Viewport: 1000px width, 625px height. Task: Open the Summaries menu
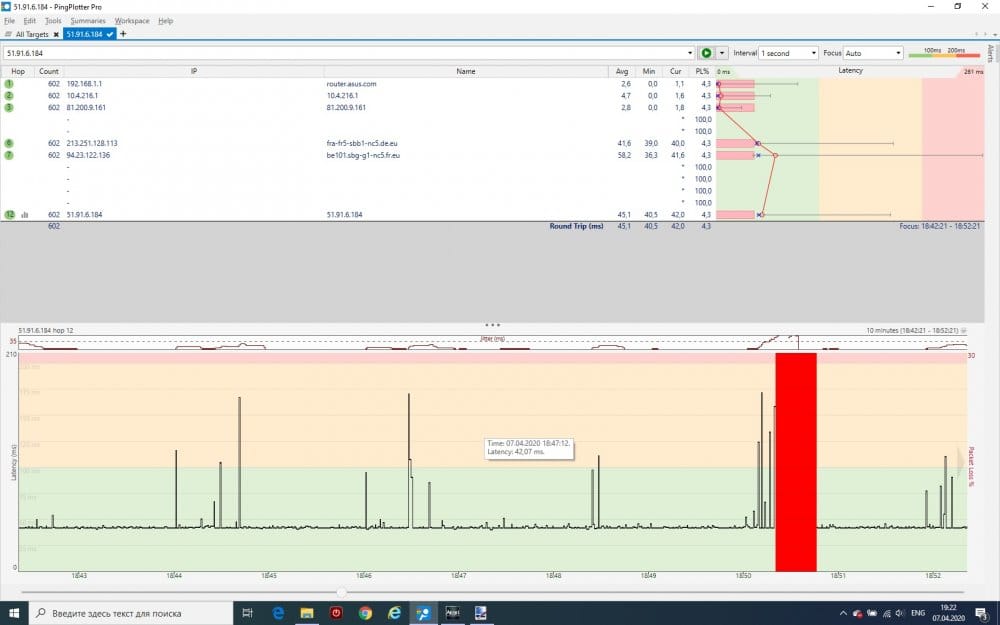coord(88,20)
